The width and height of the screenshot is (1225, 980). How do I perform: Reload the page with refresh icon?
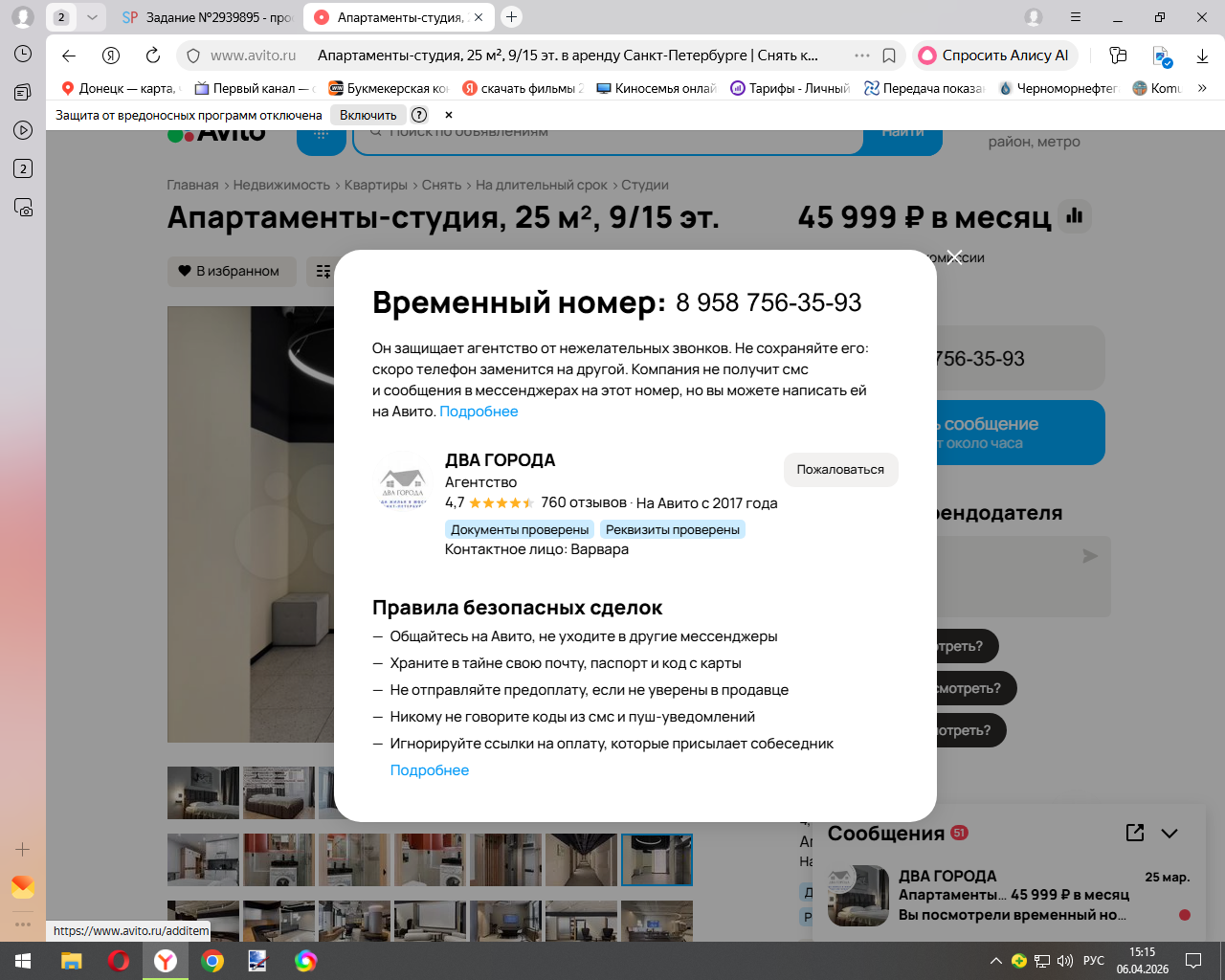point(153,56)
